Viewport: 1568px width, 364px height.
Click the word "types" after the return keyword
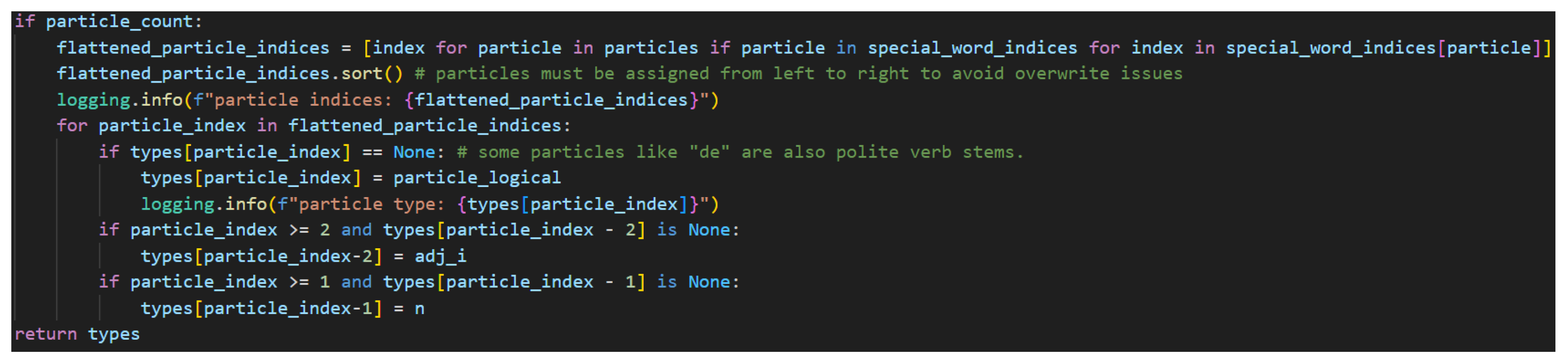point(114,334)
